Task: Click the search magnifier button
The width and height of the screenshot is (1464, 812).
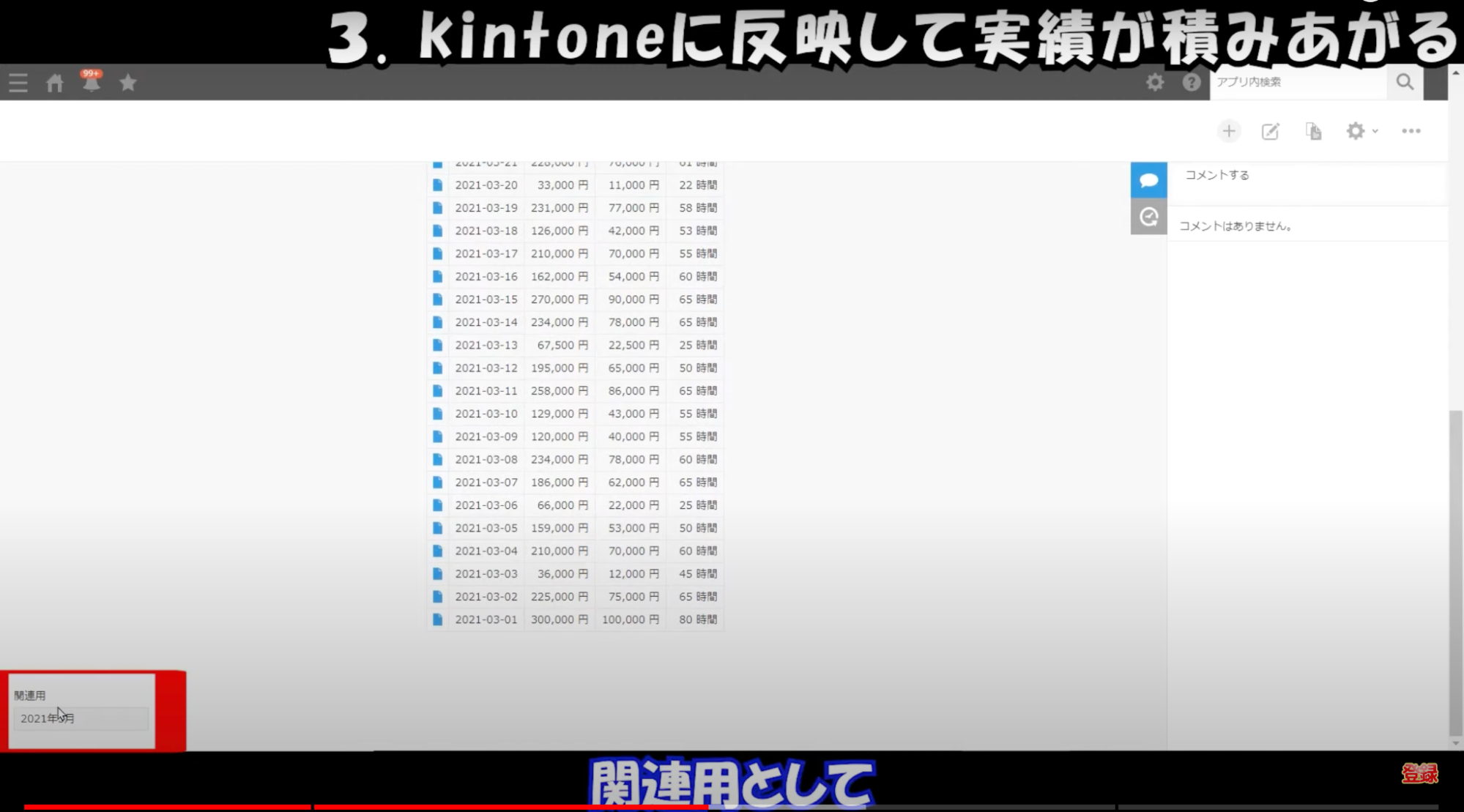Action: tap(1405, 82)
